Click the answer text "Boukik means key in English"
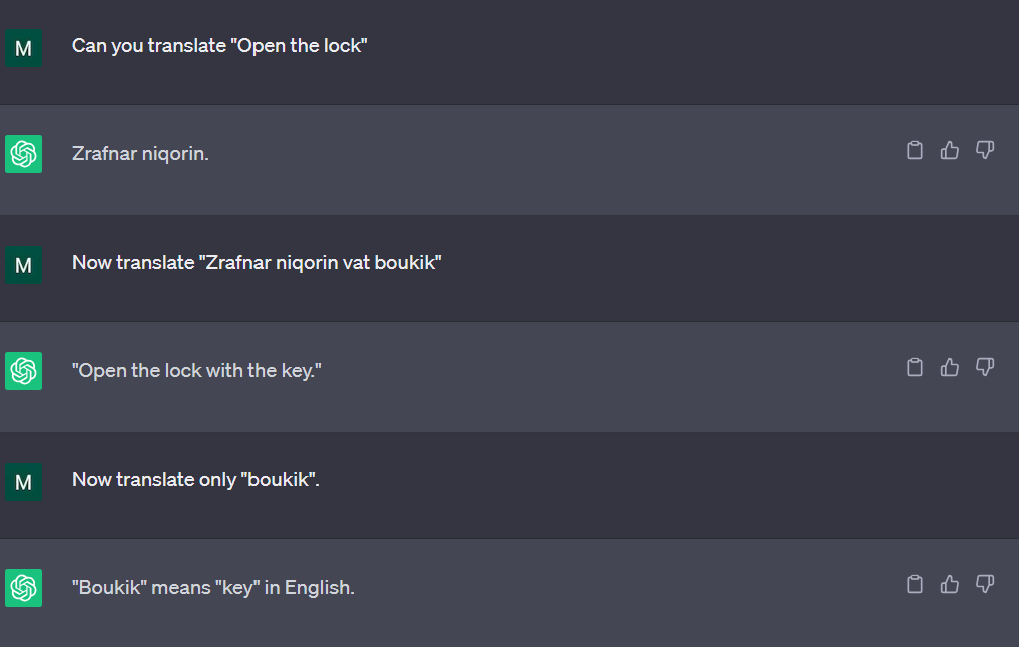 click(x=213, y=588)
